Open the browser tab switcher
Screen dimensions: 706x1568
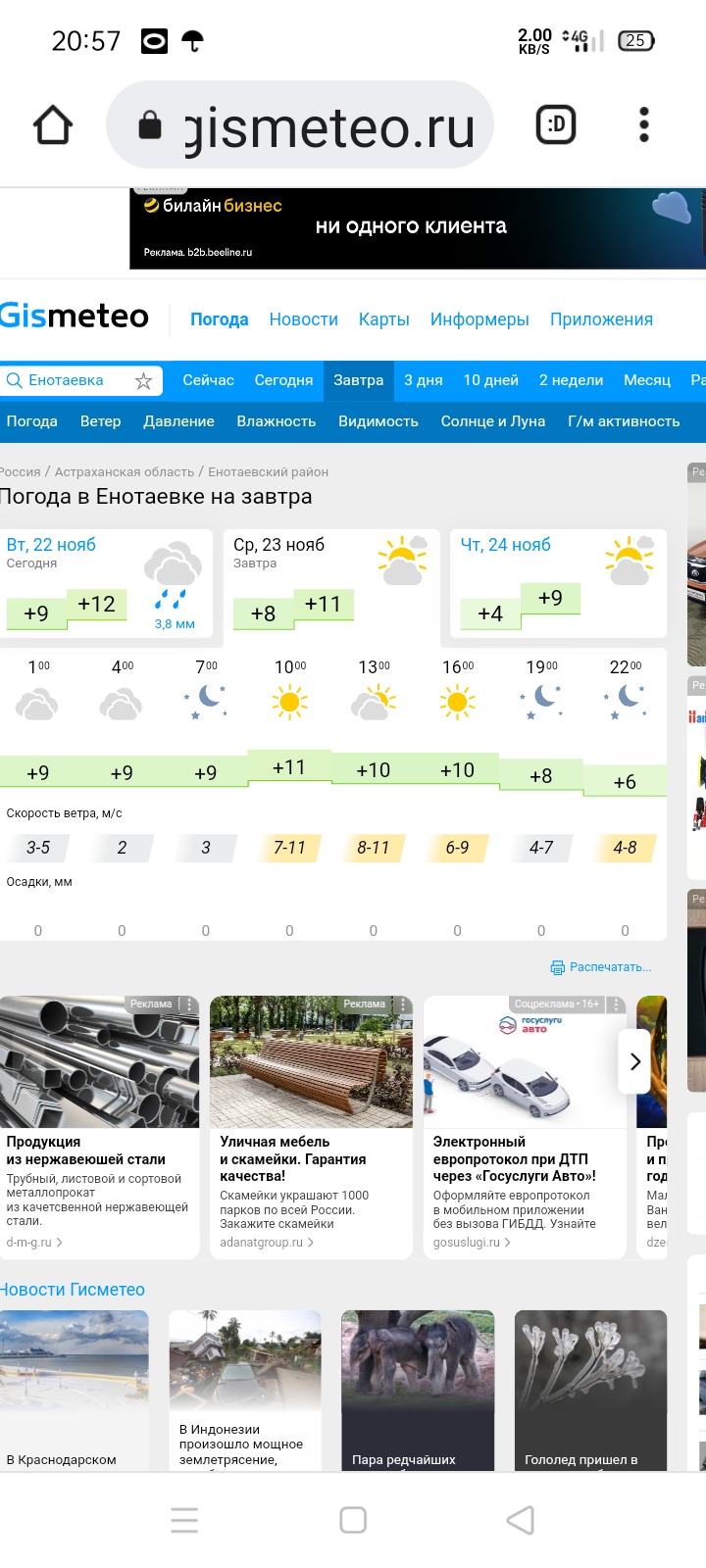pos(556,124)
